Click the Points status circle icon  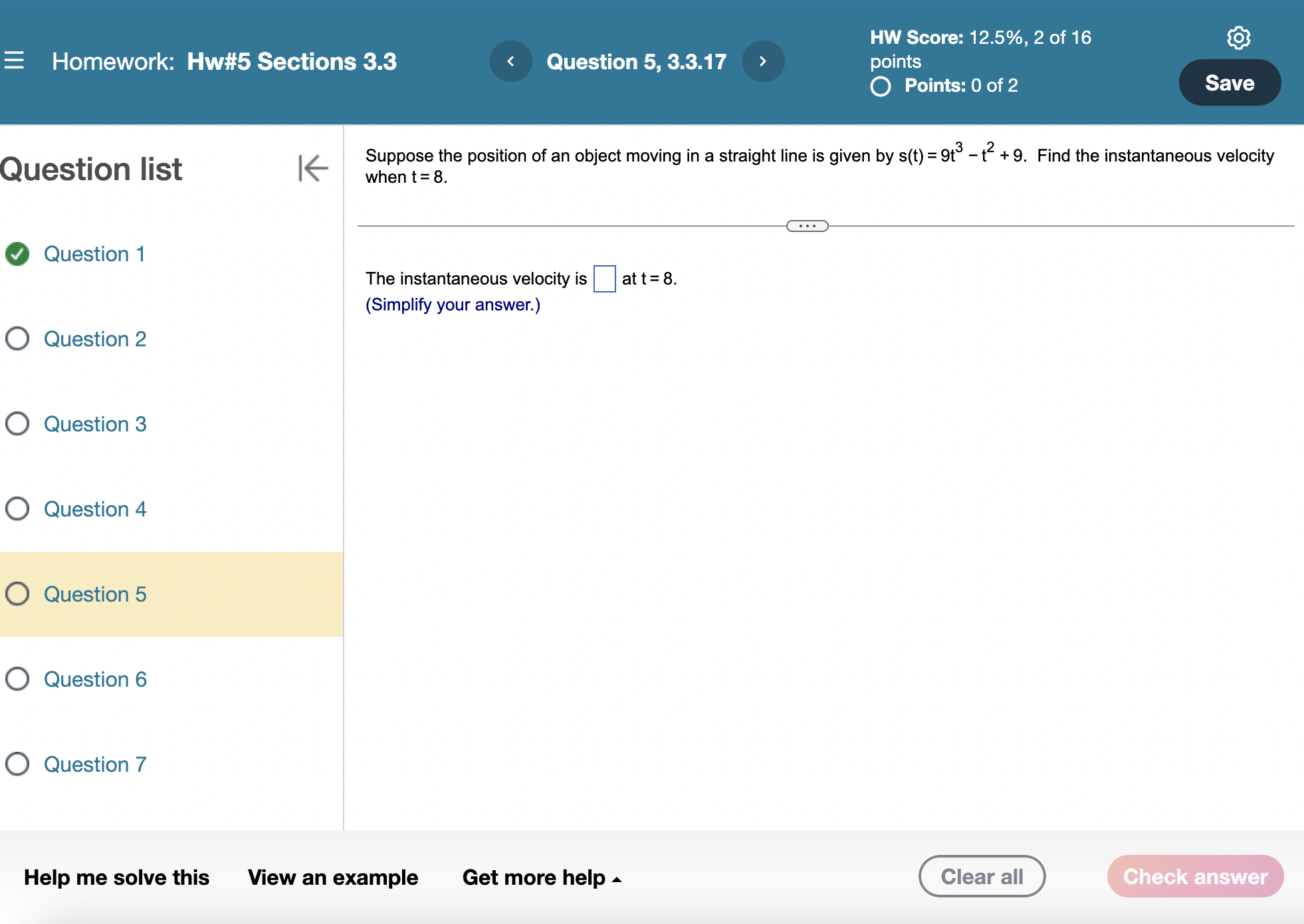click(x=881, y=86)
